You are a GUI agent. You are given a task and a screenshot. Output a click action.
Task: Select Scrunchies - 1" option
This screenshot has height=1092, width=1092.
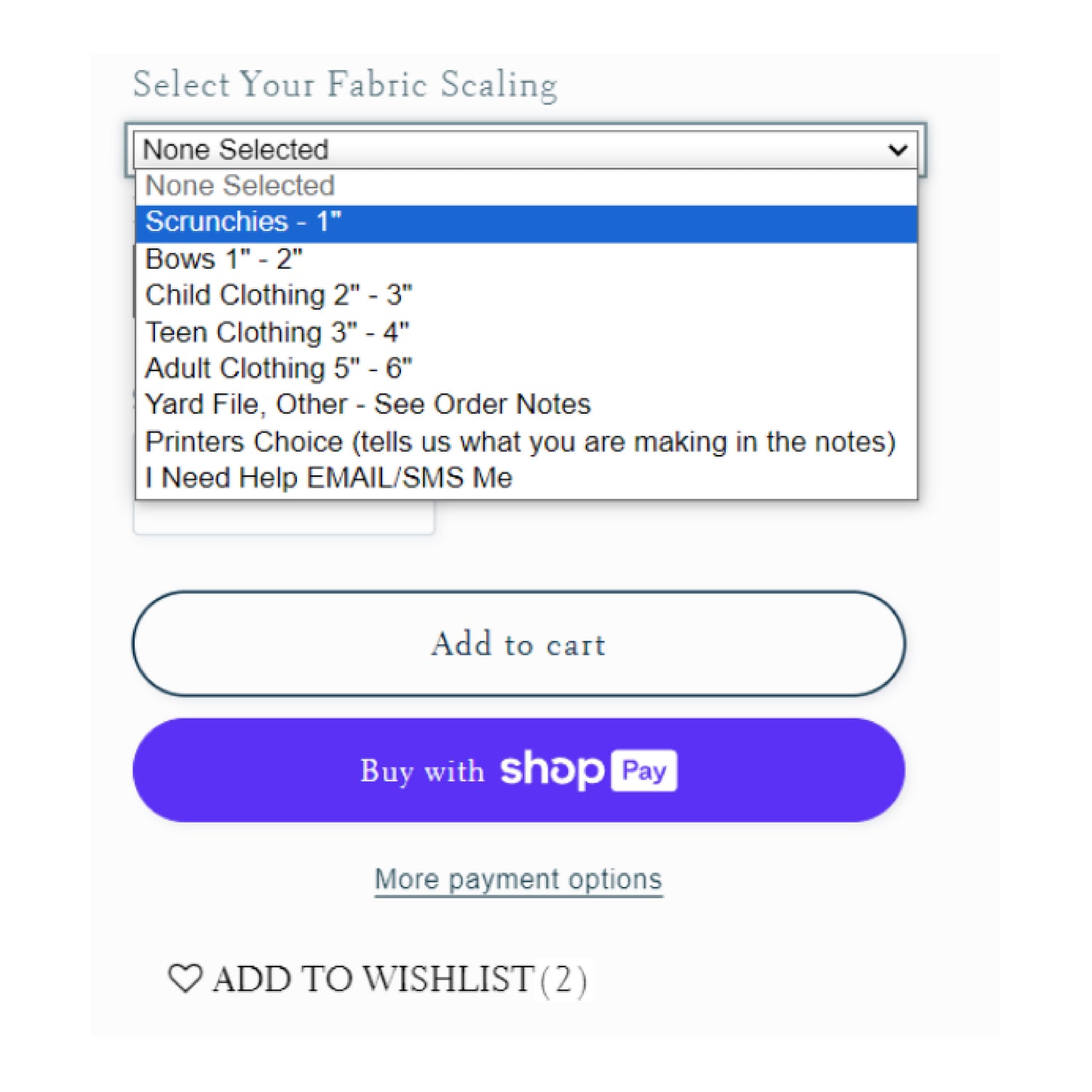526,223
